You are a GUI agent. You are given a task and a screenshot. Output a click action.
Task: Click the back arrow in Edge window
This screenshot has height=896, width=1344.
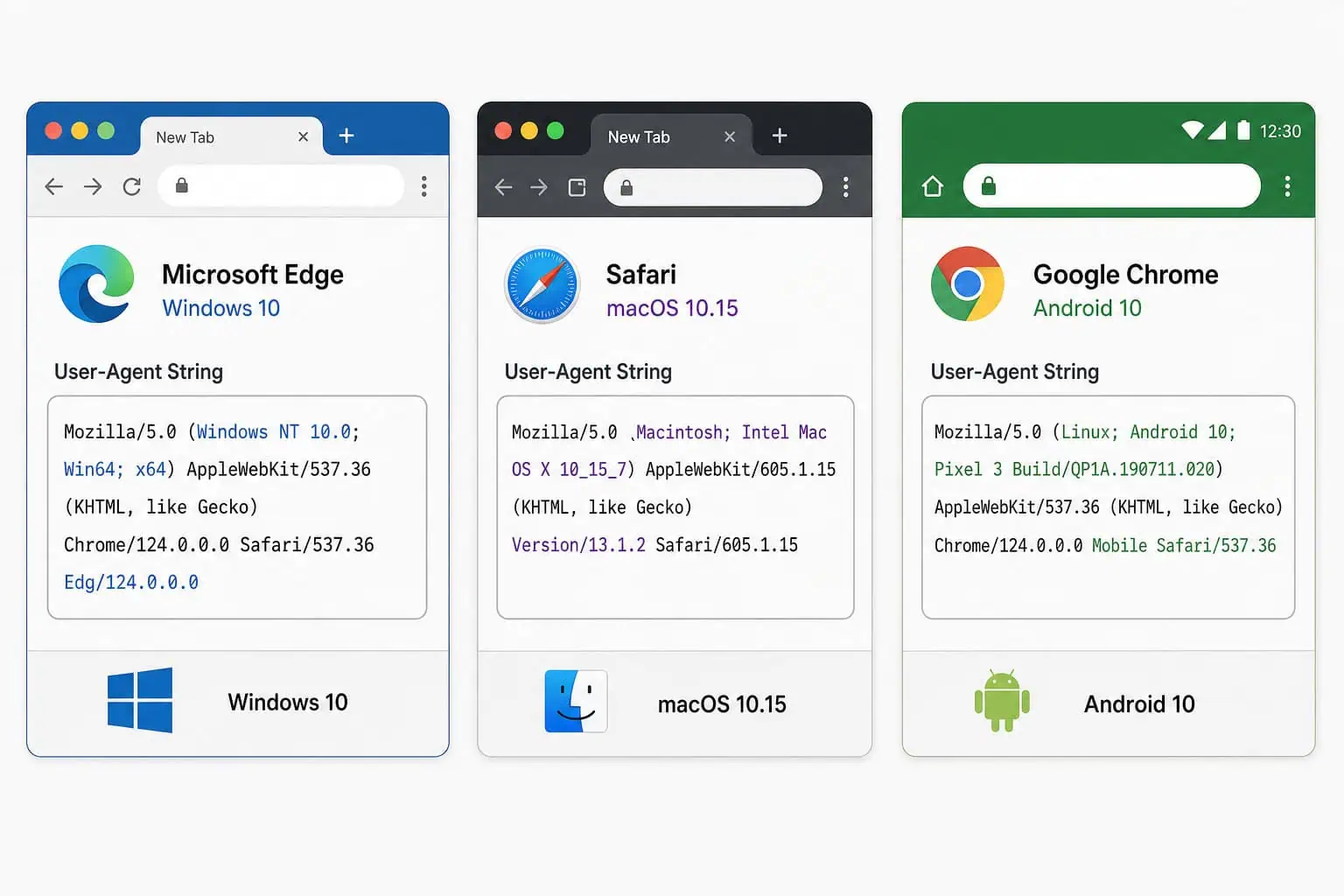pos(54,186)
